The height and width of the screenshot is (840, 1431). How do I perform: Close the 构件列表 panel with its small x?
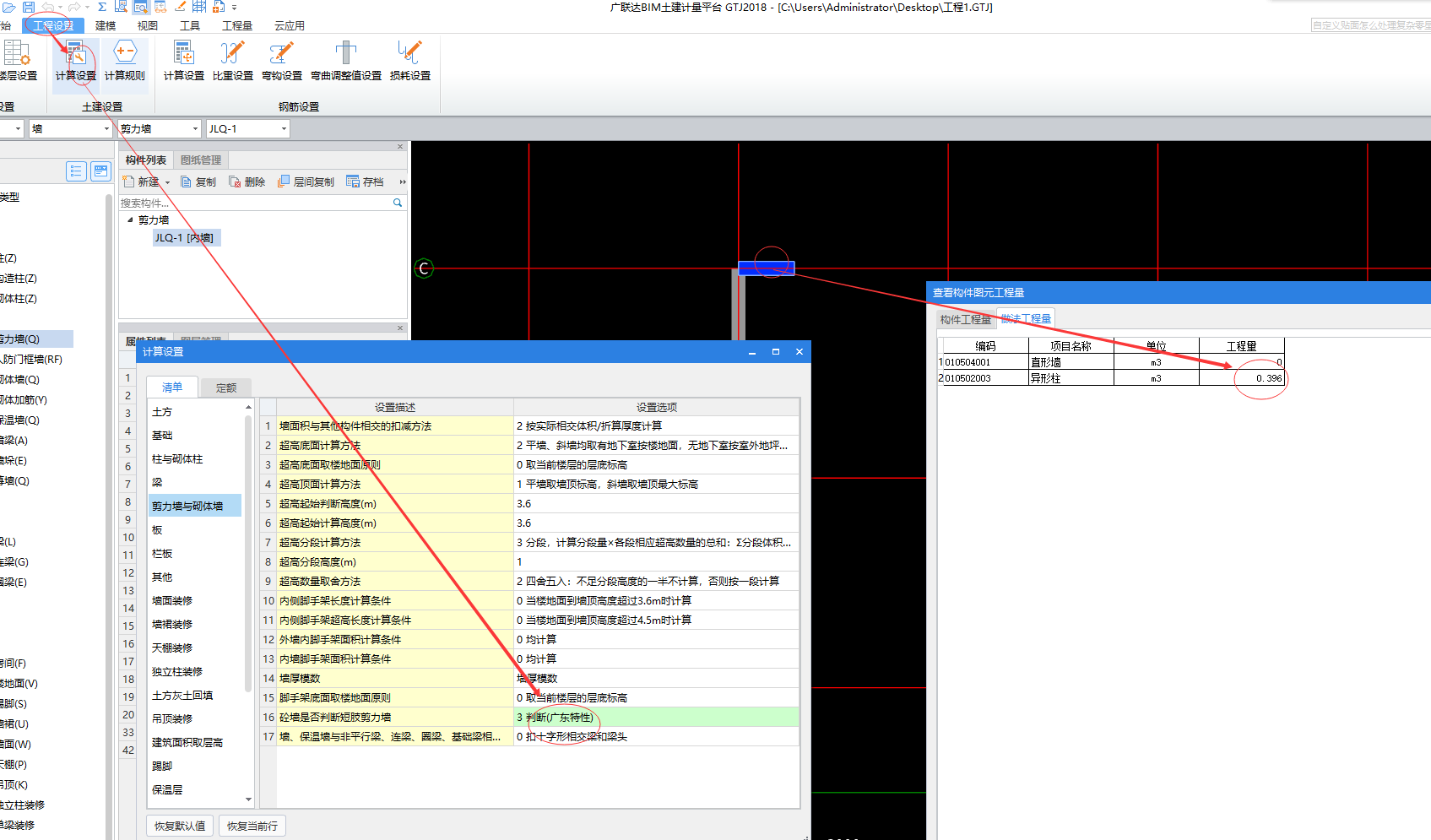pos(400,147)
